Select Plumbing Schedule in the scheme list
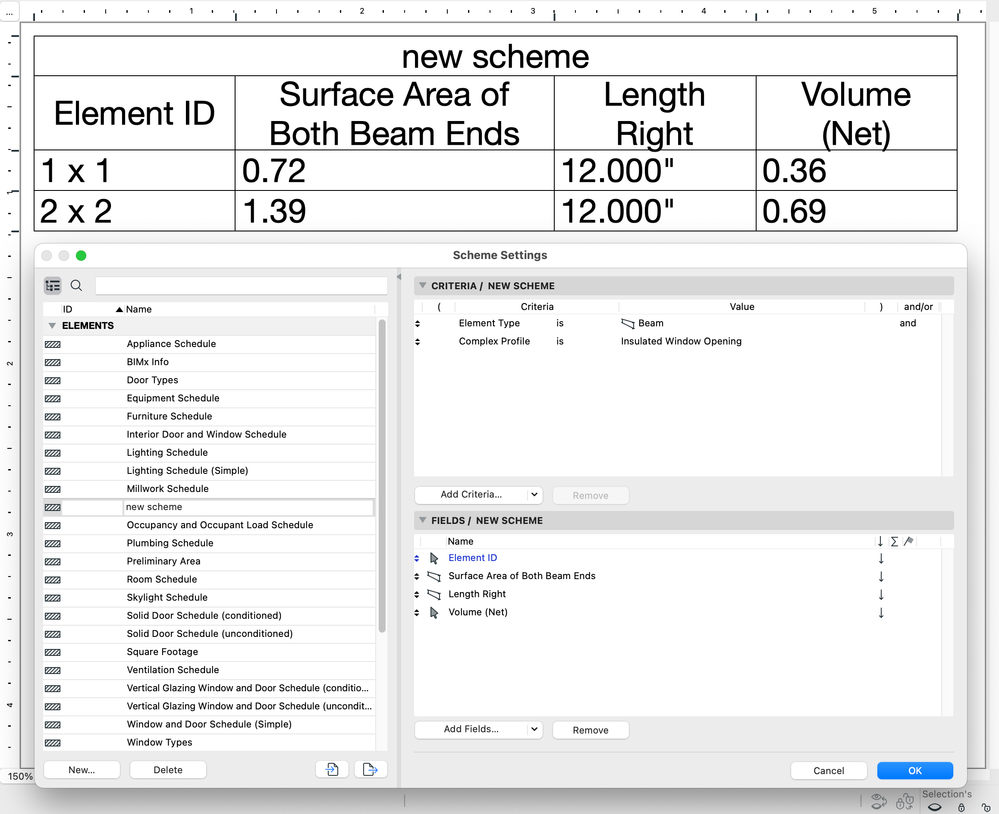999x814 pixels. tap(170, 543)
